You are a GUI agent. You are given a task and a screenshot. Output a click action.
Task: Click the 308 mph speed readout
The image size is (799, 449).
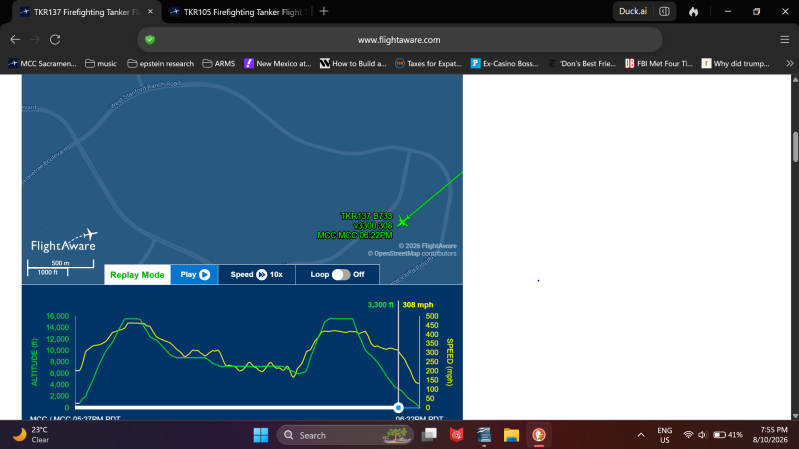[418, 305]
